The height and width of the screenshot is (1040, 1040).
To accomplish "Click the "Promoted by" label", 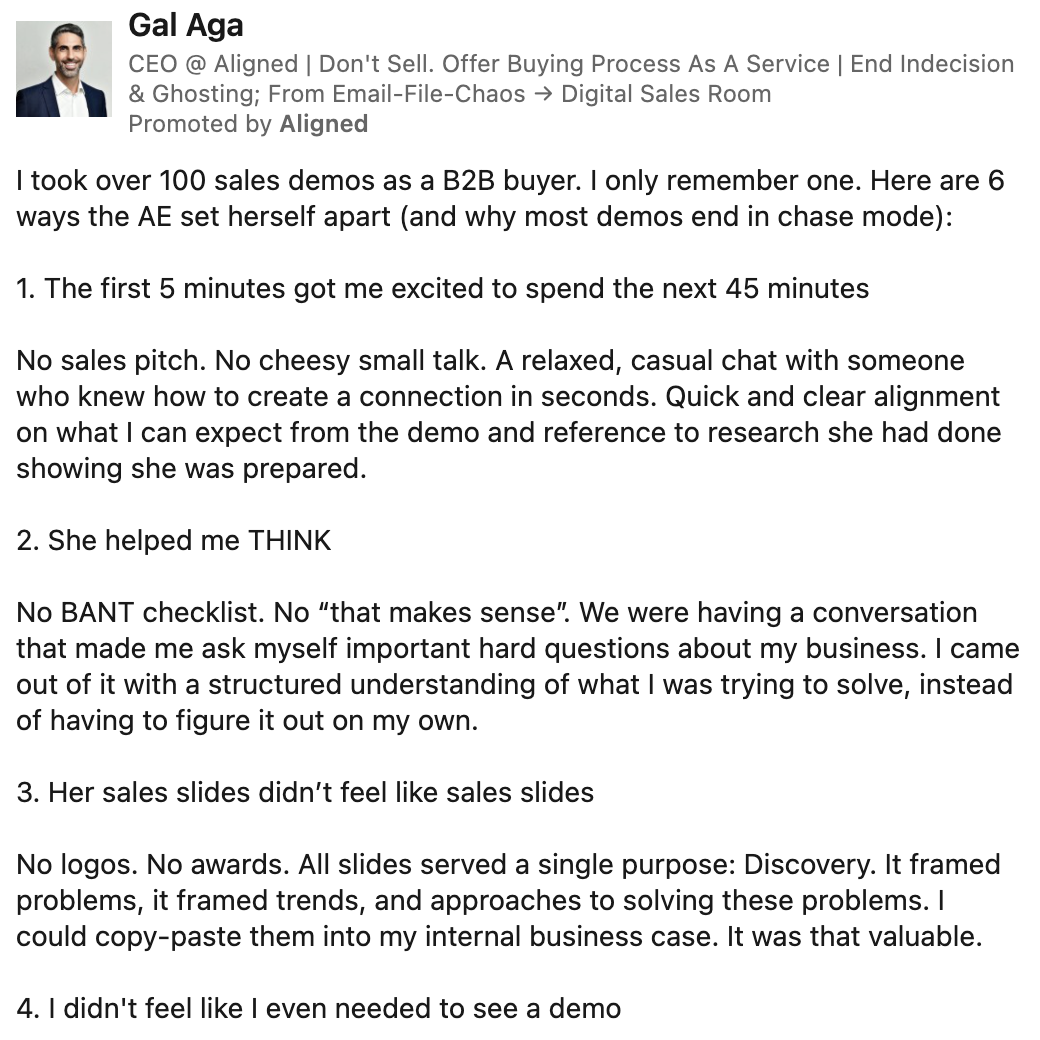I will pyautogui.click(x=200, y=124).
